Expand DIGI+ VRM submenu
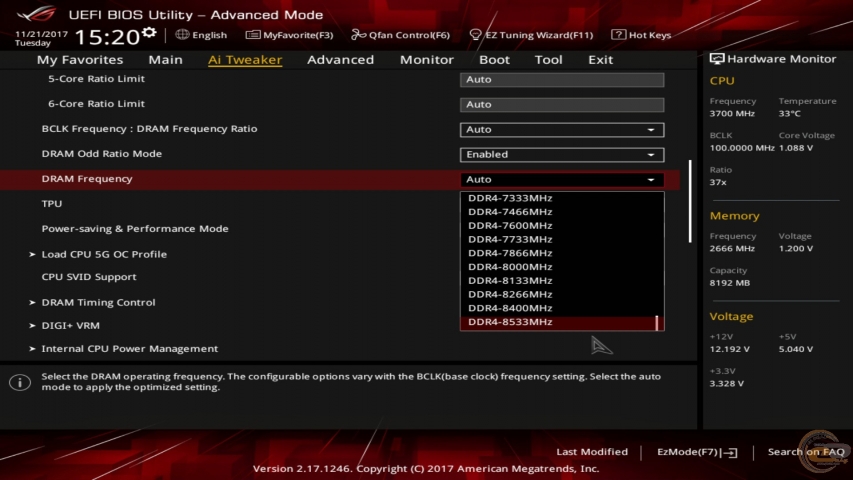The width and height of the screenshot is (853, 480). pos(70,325)
